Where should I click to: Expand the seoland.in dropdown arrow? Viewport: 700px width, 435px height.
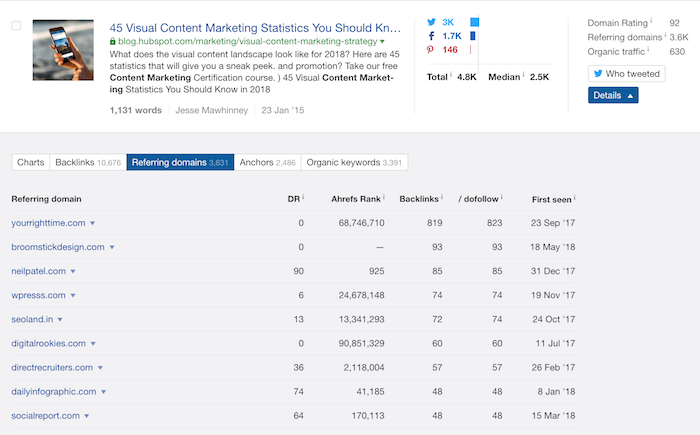tap(60, 319)
